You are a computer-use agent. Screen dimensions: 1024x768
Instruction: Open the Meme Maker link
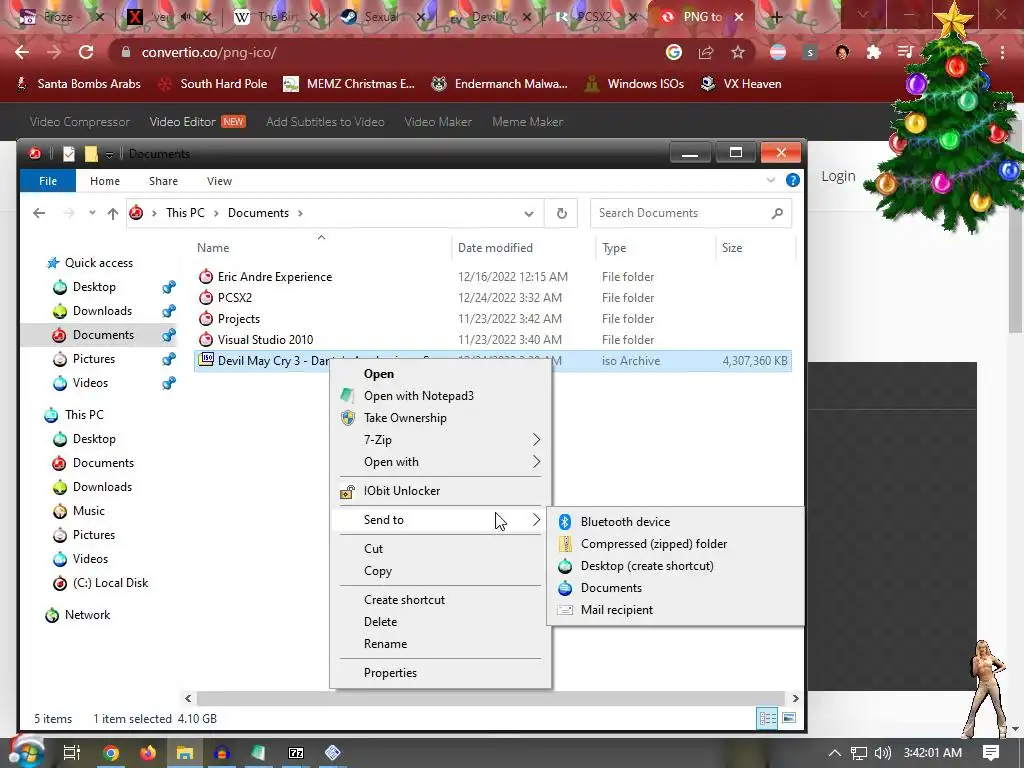pos(527,122)
